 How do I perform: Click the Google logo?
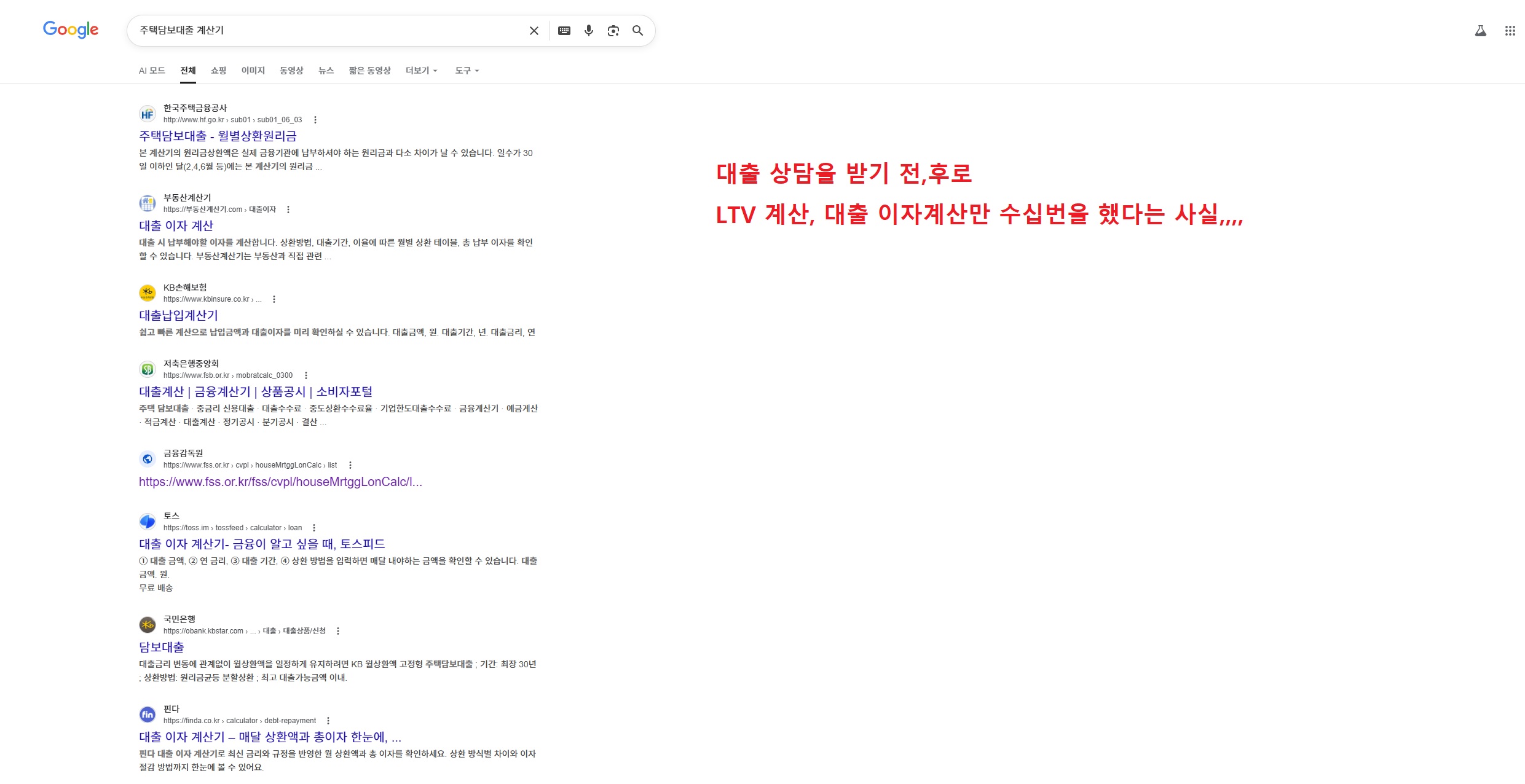click(x=71, y=29)
